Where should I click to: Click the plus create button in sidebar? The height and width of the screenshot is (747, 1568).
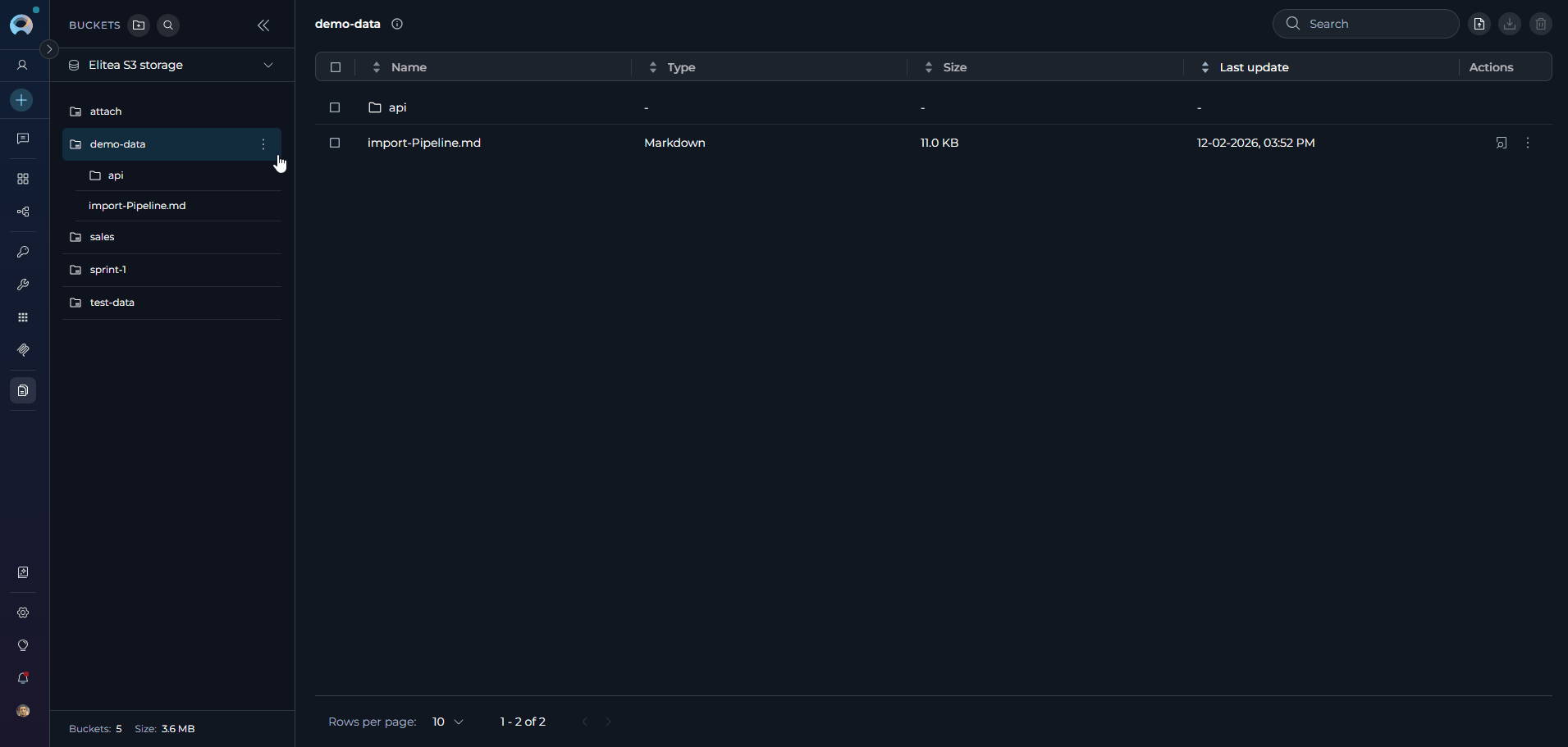(22, 100)
